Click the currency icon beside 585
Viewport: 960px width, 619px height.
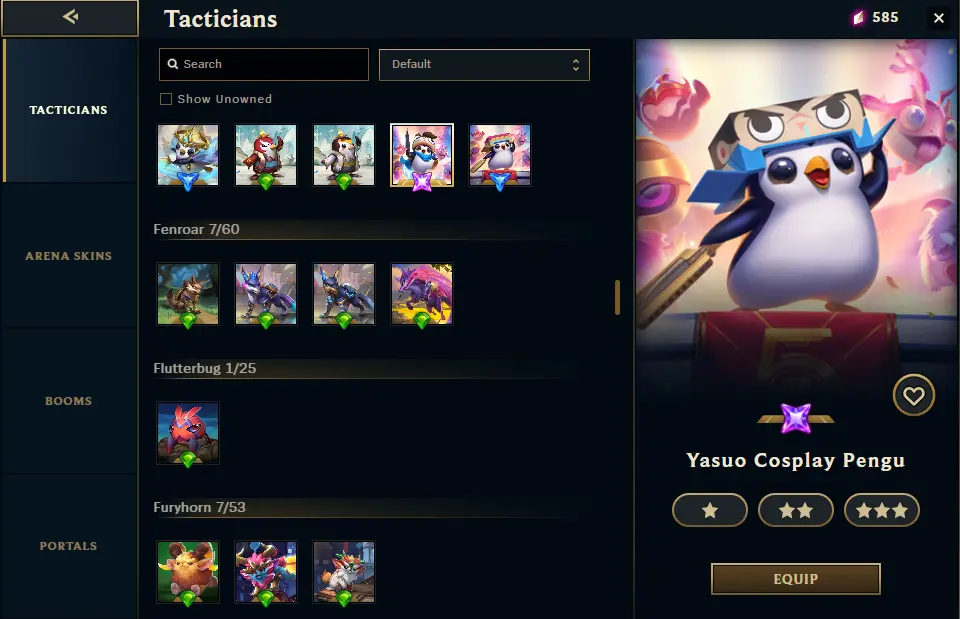[858, 18]
